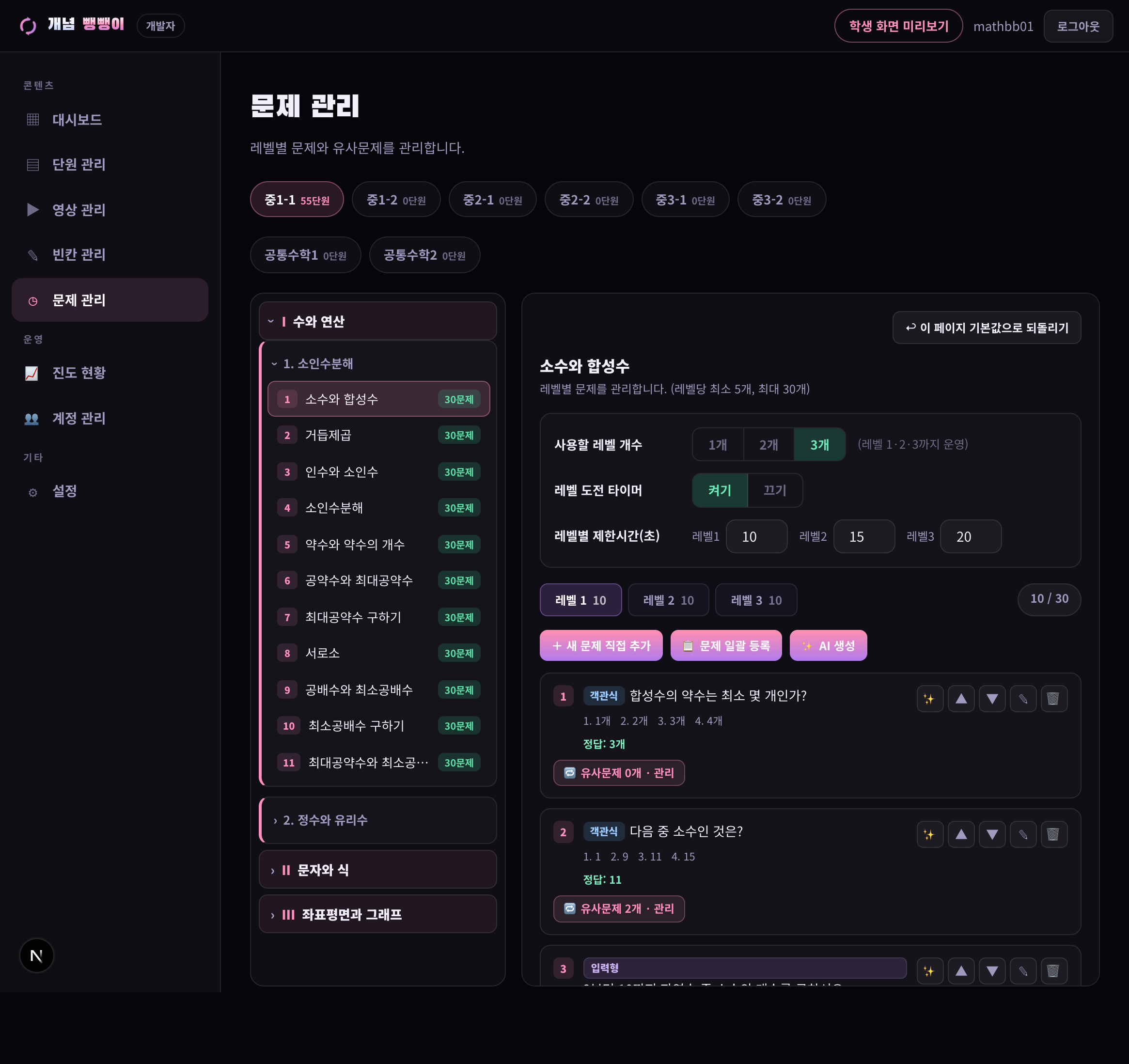The height and width of the screenshot is (1064, 1129).
Task: Select lesson 인수와 소인수
Action: pyautogui.click(x=379, y=472)
